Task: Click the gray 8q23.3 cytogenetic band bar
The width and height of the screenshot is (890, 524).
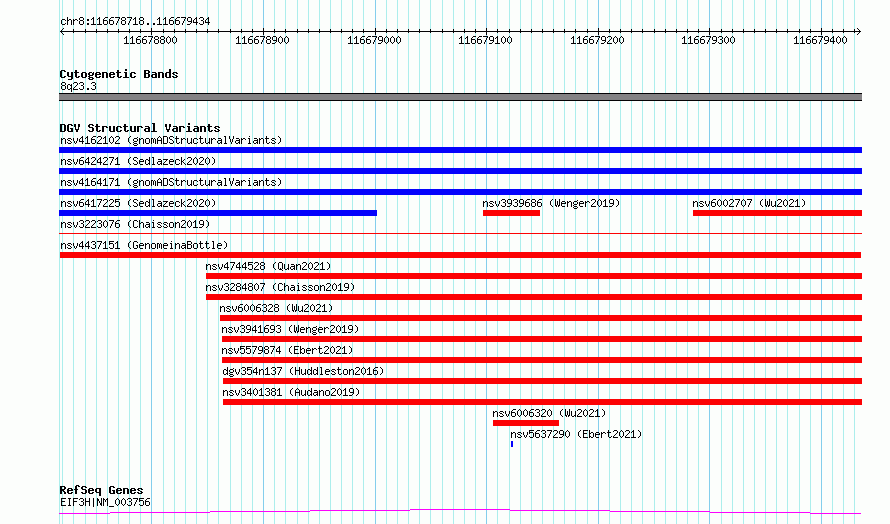Action: (460, 97)
